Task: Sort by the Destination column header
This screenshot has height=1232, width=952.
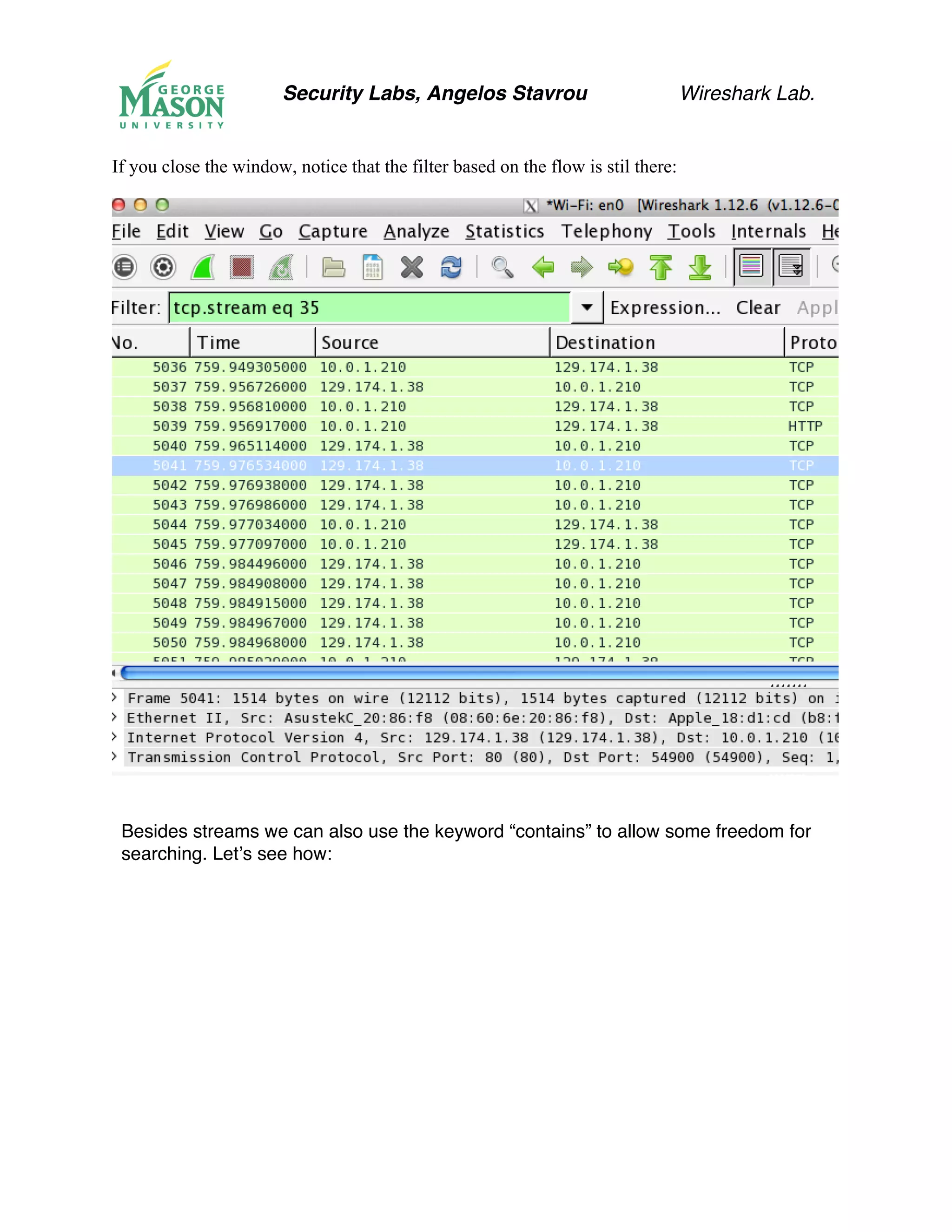Action: point(667,342)
